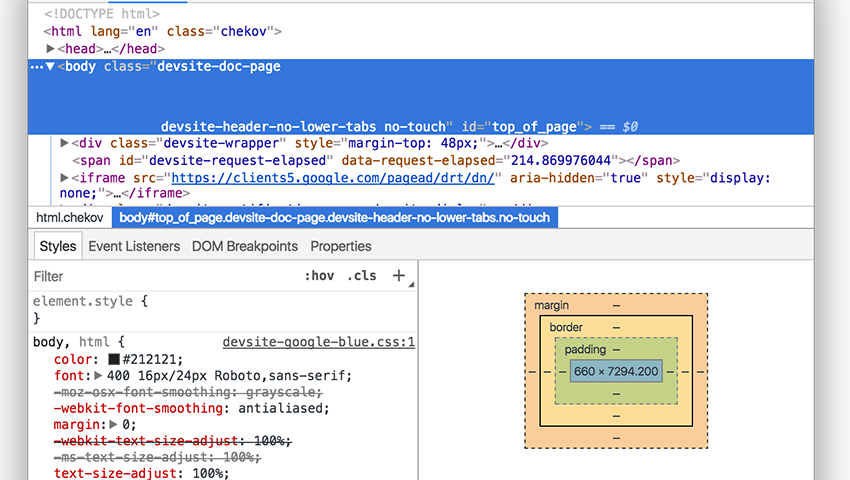This screenshot has width=850, height=480.
Task: Select html.chekov in the breadcrumb bar
Action: tap(70, 217)
